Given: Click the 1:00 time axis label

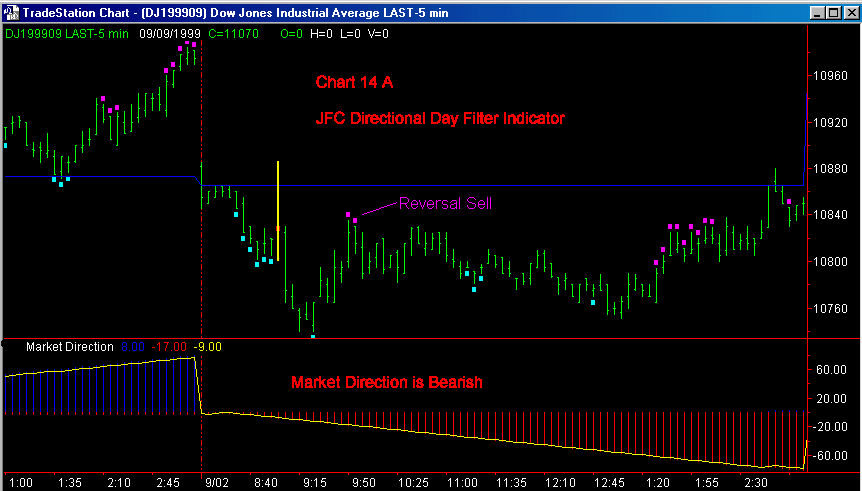Looking at the screenshot, I should click(21, 483).
